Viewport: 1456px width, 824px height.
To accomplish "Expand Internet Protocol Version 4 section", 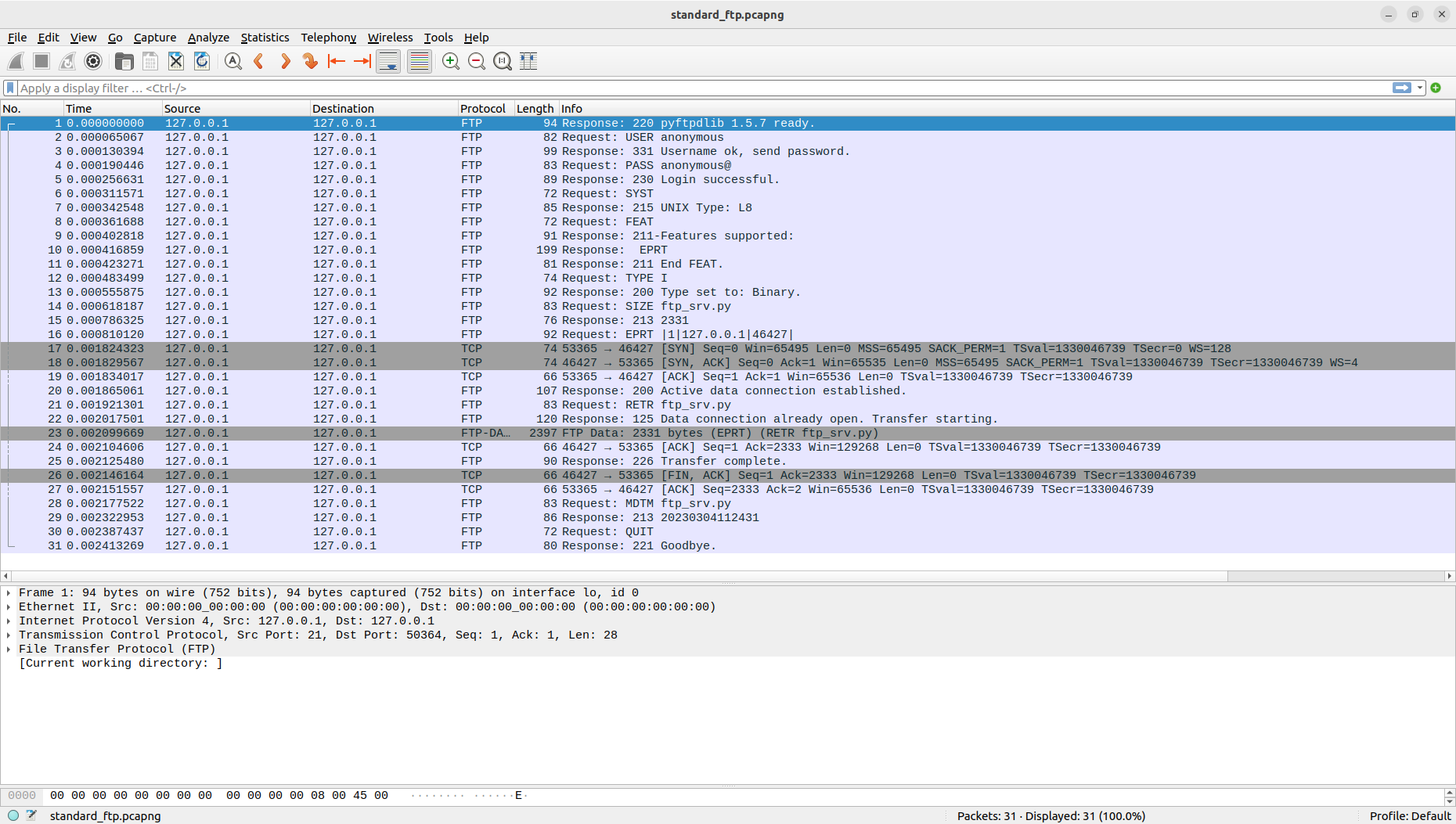I will point(9,621).
